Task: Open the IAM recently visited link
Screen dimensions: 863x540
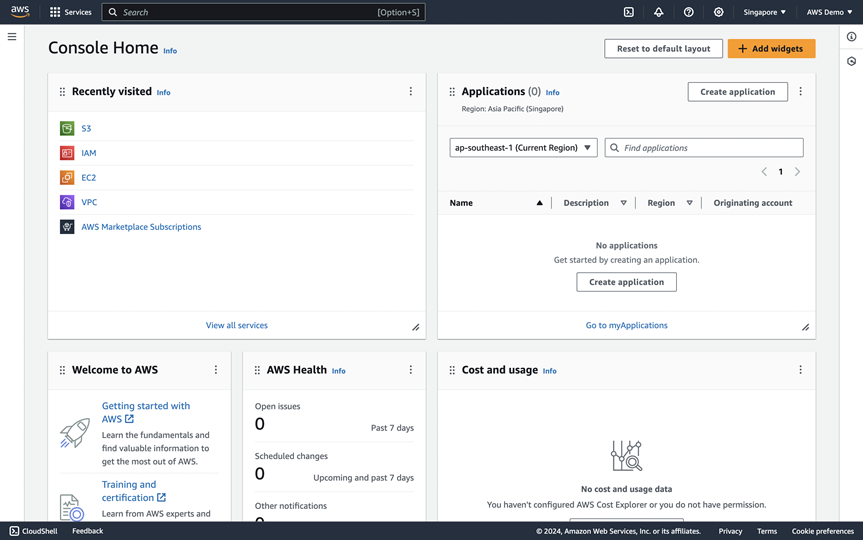Action: click(x=89, y=153)
